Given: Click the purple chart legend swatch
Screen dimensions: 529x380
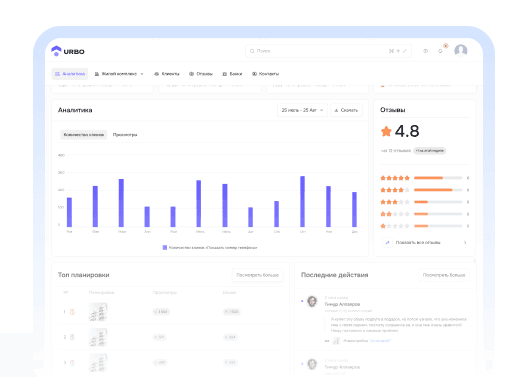Looking at the screenshot, I should click(165, 247).
